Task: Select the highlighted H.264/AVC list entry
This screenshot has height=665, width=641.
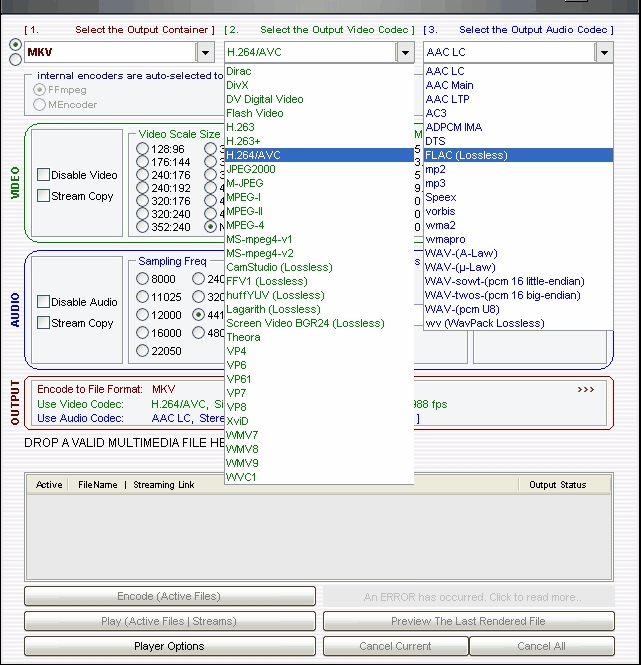Action: point(319,155)
